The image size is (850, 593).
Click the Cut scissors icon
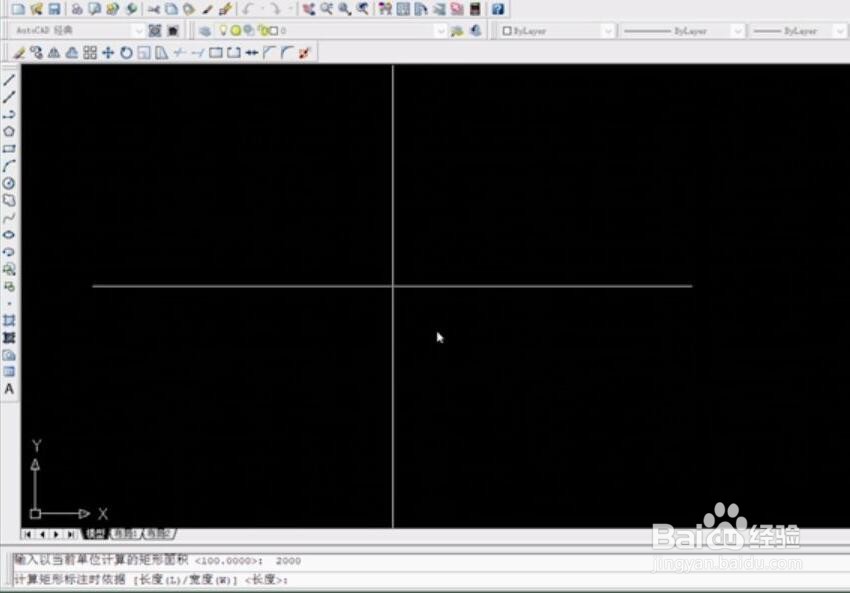[154, 9]
